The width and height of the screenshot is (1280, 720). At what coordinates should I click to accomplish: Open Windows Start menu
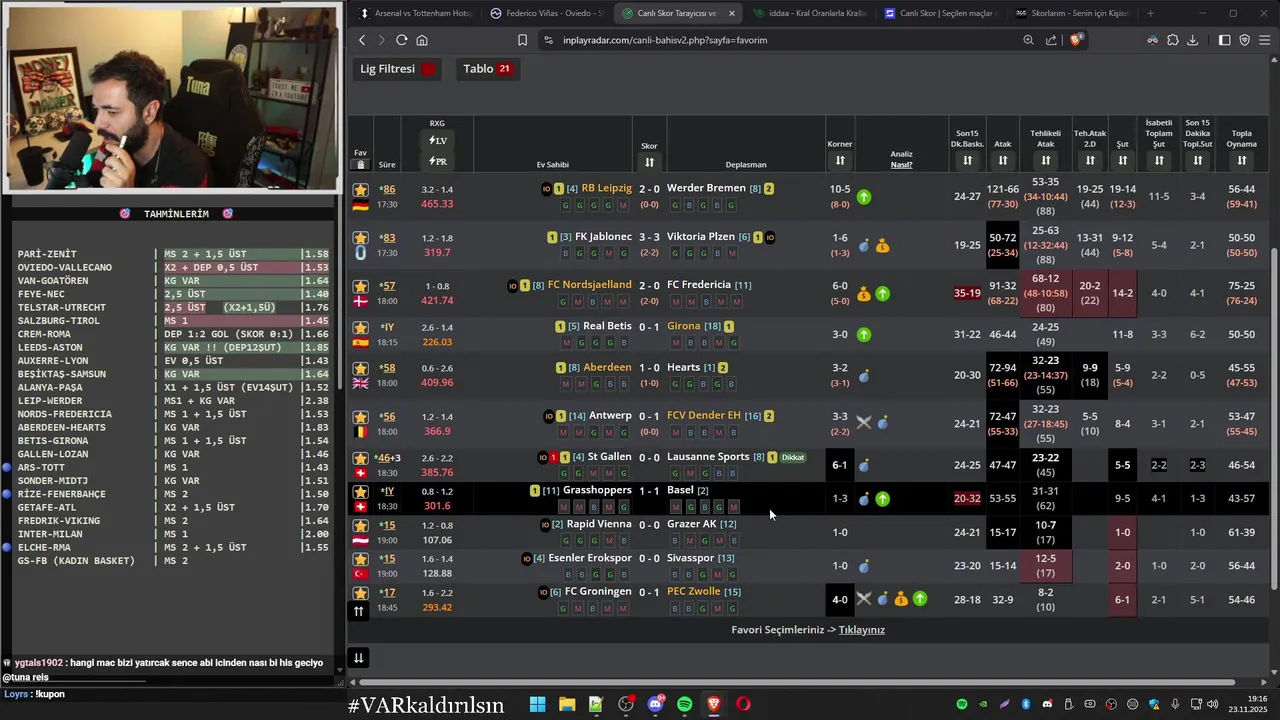[537, 704]
